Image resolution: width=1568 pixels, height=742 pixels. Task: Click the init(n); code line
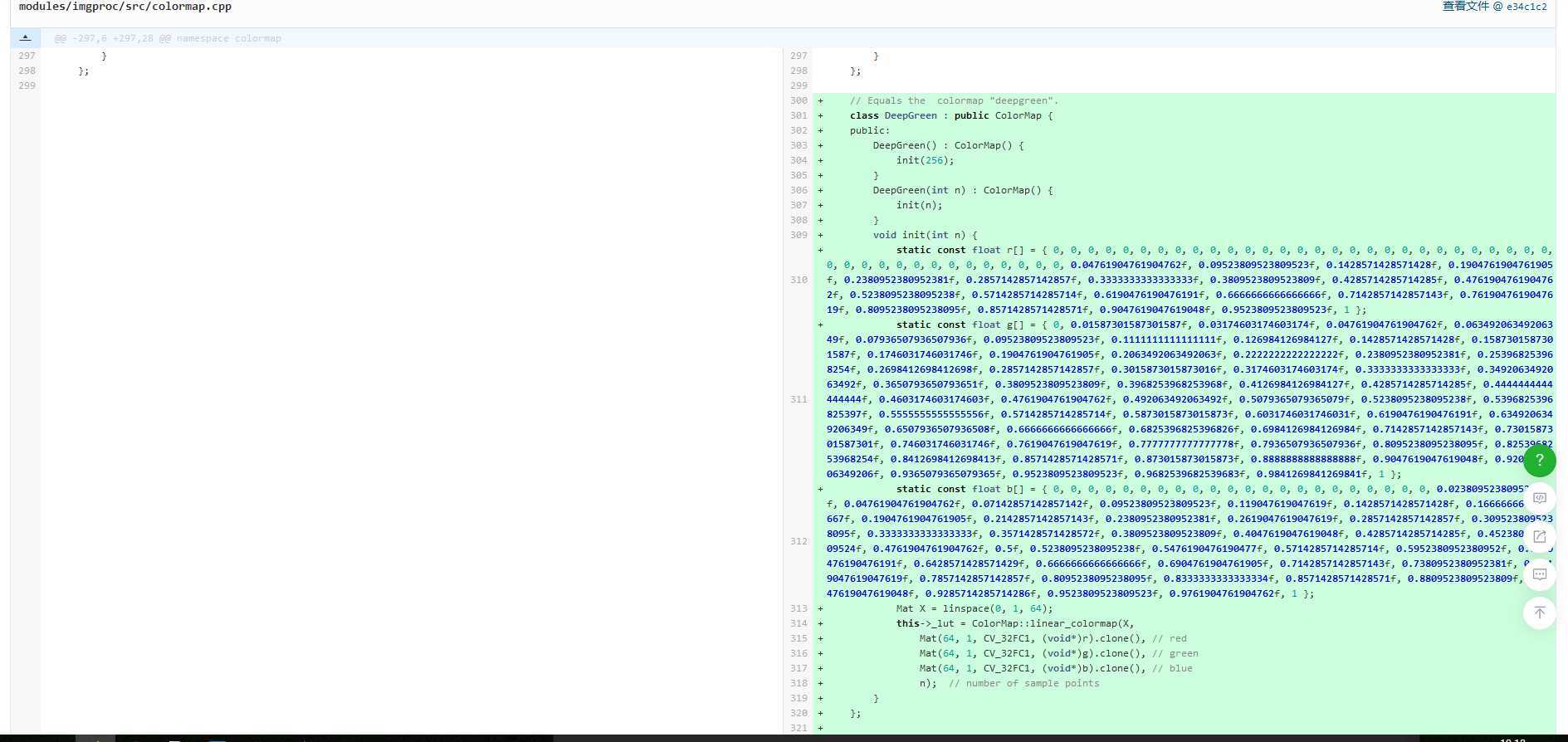[919, 205]
